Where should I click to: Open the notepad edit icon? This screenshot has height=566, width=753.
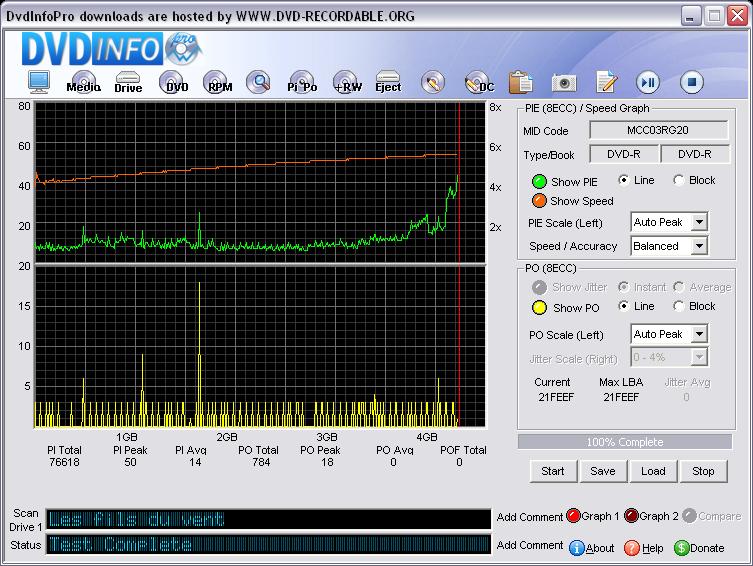[607, 82]
